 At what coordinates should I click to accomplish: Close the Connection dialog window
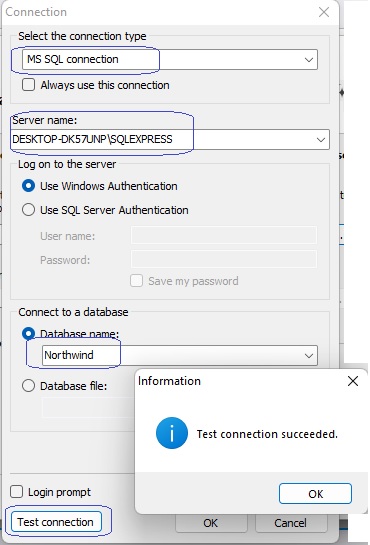coord(324,12)
